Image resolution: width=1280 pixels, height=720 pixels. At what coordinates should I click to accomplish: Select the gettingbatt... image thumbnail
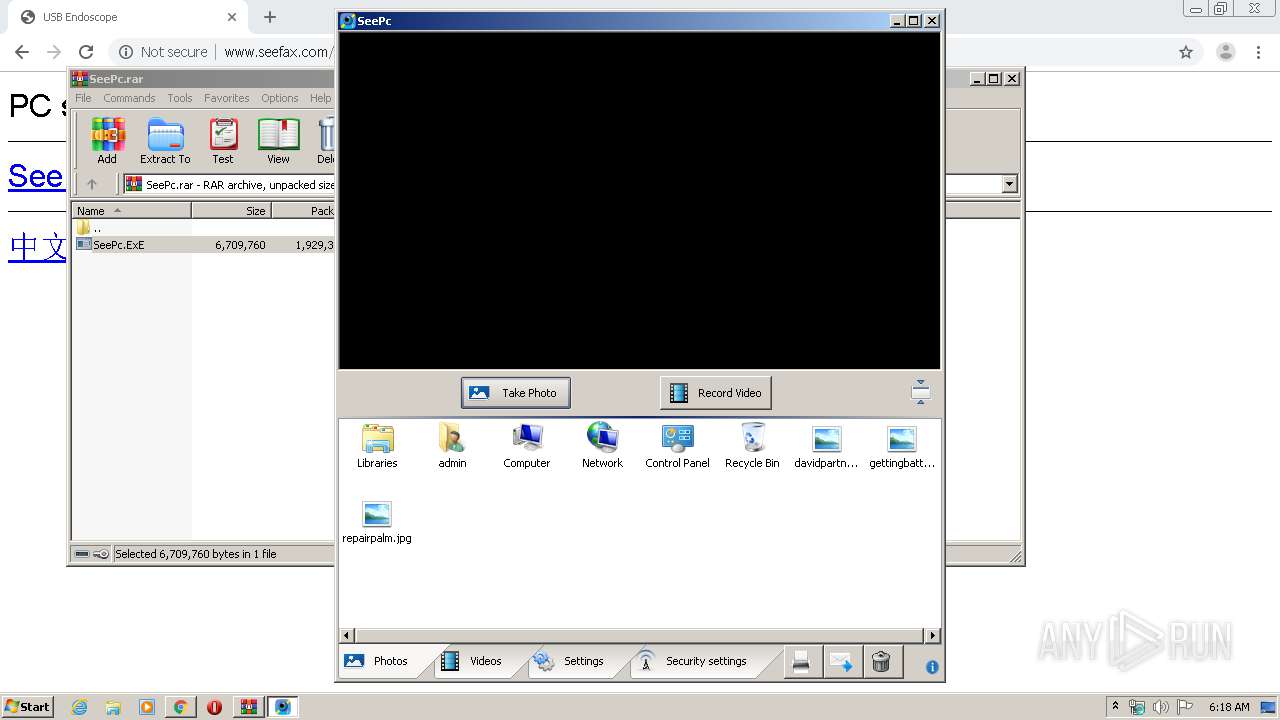click(902, 446)
